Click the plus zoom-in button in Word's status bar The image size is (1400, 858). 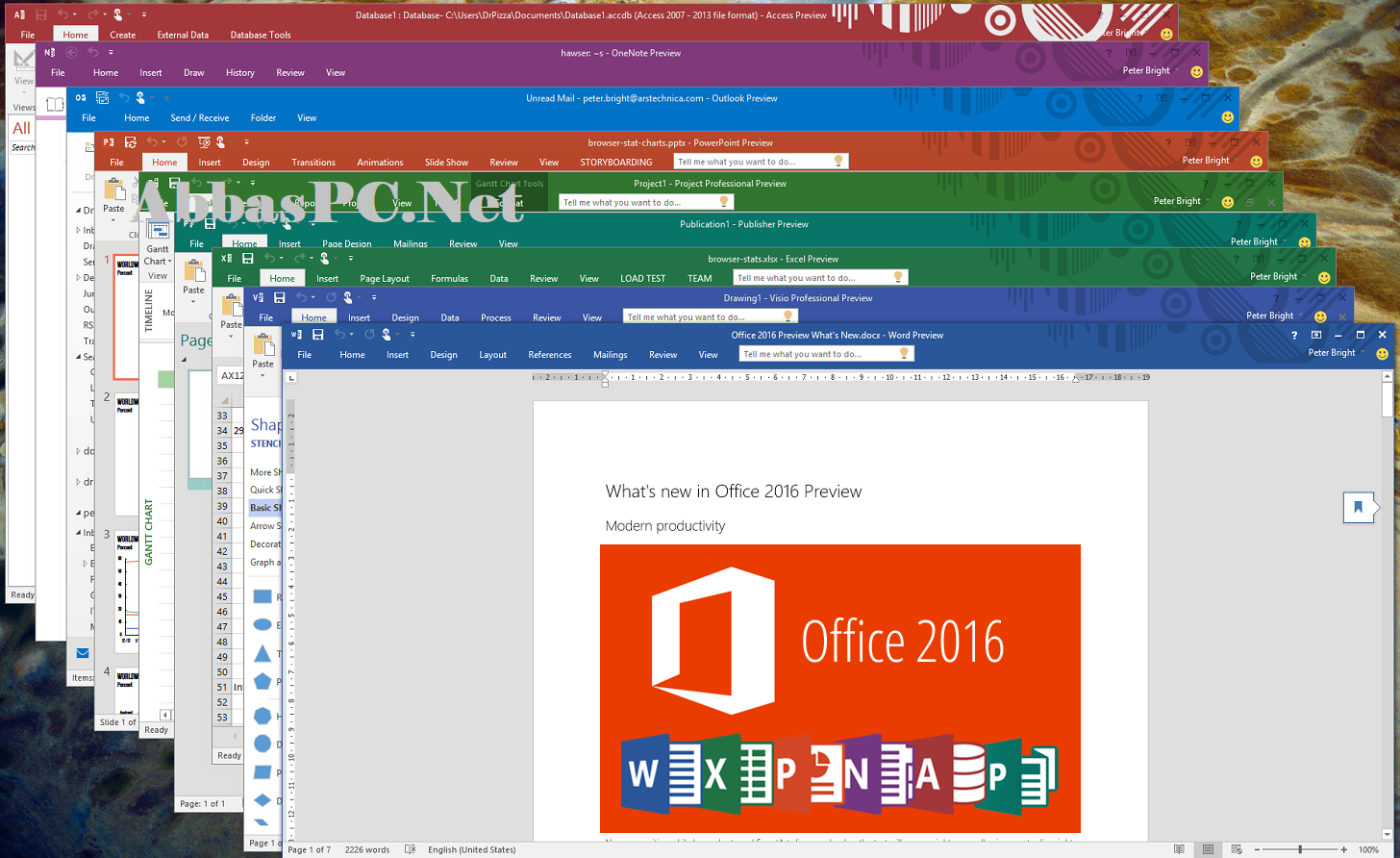pyautogui.click(x=1346, y=849)
